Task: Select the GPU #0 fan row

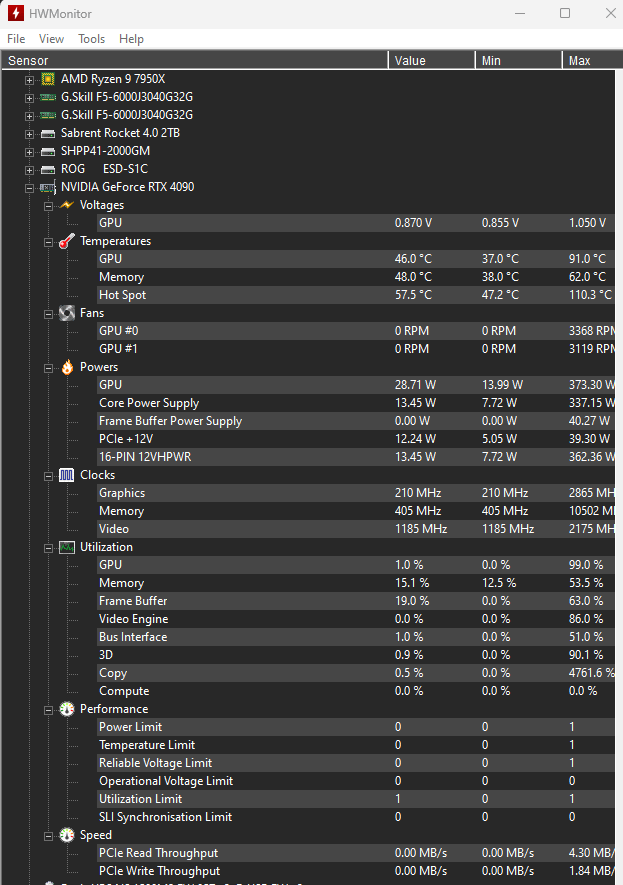Action: click(x=356, y=331)
